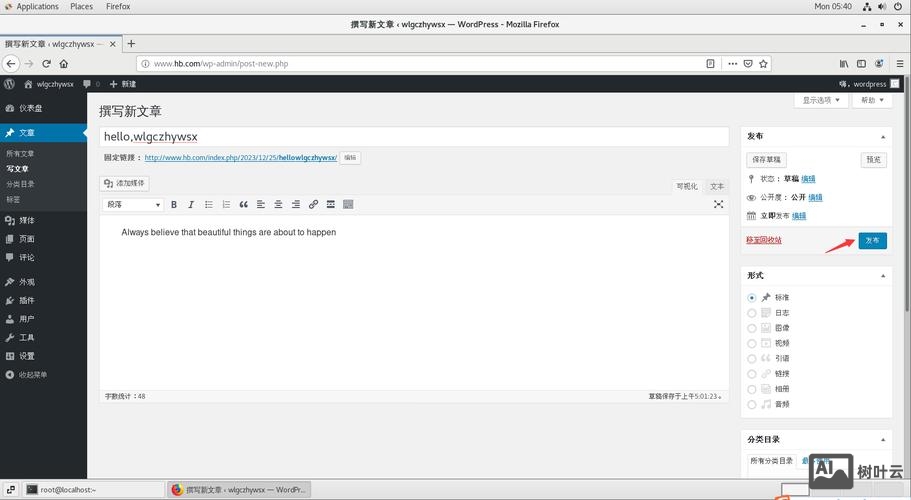Open the Firefox home page button
Viewport: 911px width, 500px height.
64,64
